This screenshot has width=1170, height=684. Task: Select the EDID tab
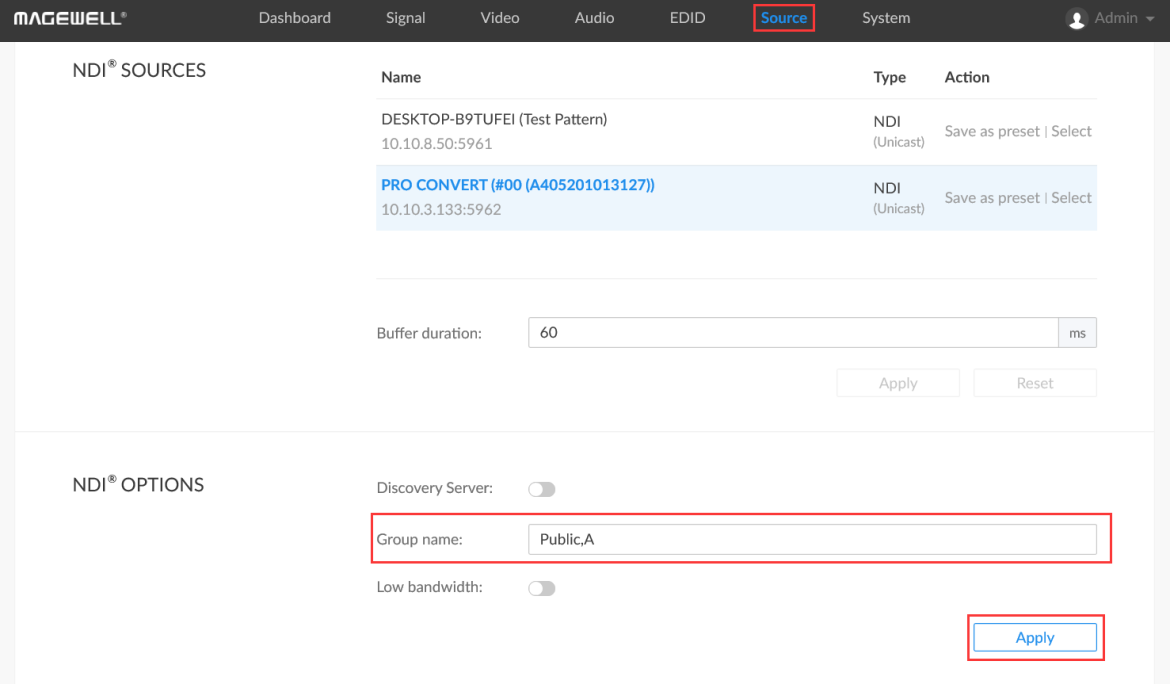[687, 18]
